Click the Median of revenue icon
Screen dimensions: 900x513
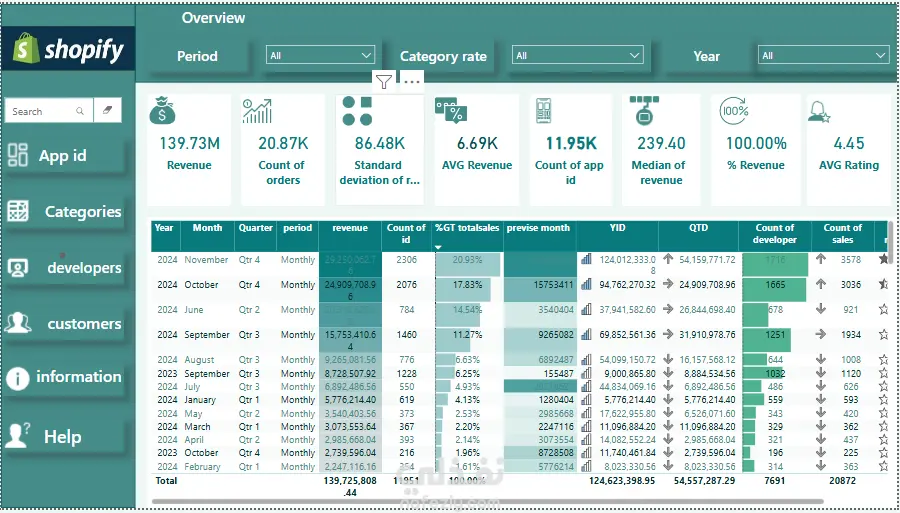click(644, 111)
